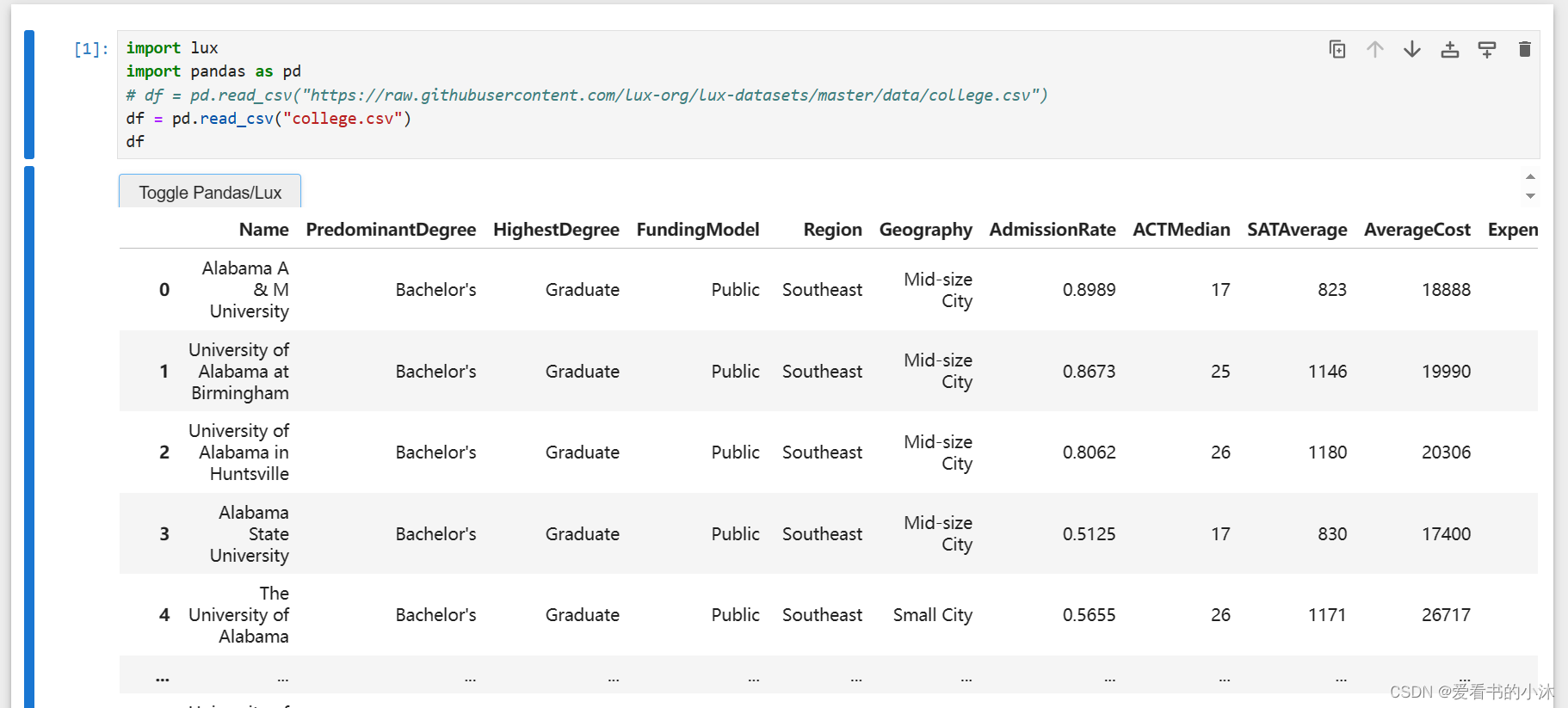This screenshot has height=708, width=1568.
Task: Click the "college.csv" string in code
Action: point(343,119)
